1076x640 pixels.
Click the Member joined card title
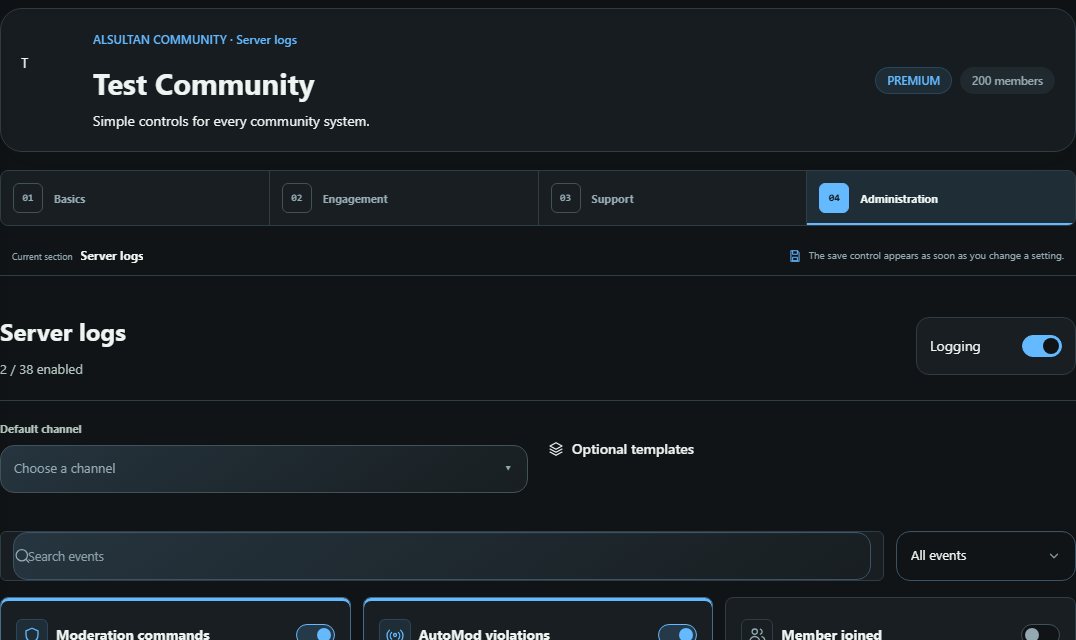point(831,635)
